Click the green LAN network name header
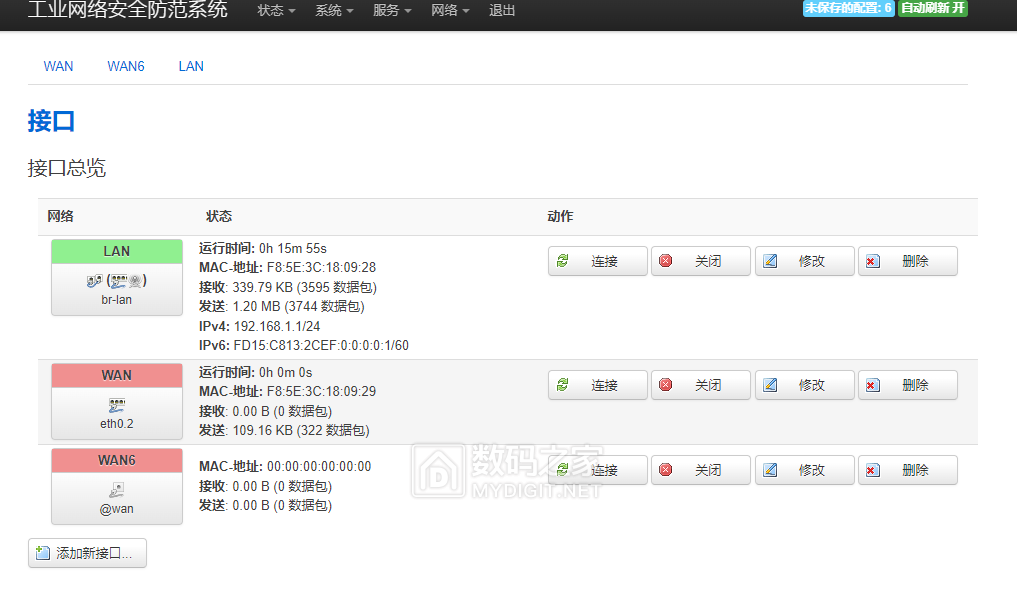 pos(117,251)
